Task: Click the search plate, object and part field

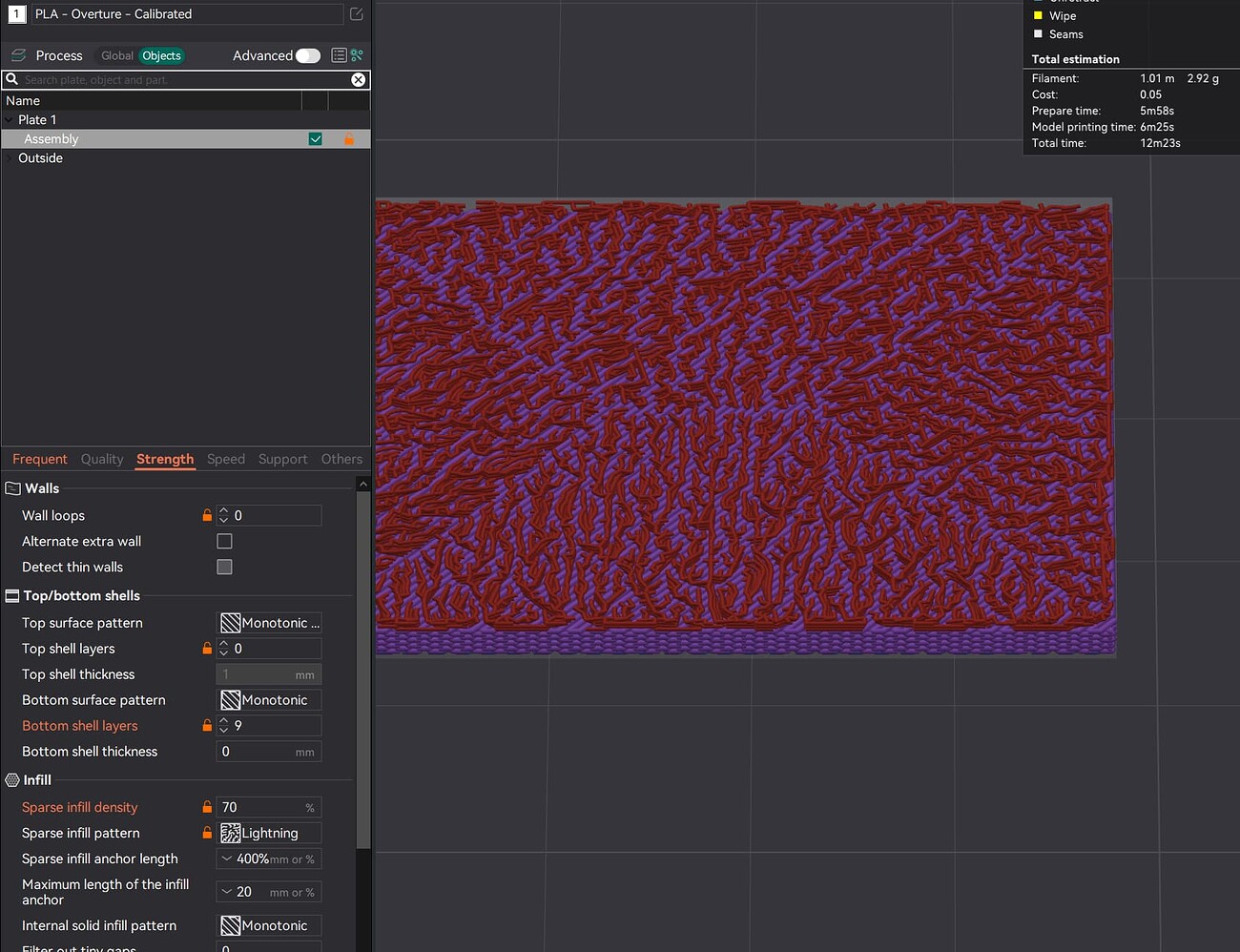Action: (x=186, y=80)
